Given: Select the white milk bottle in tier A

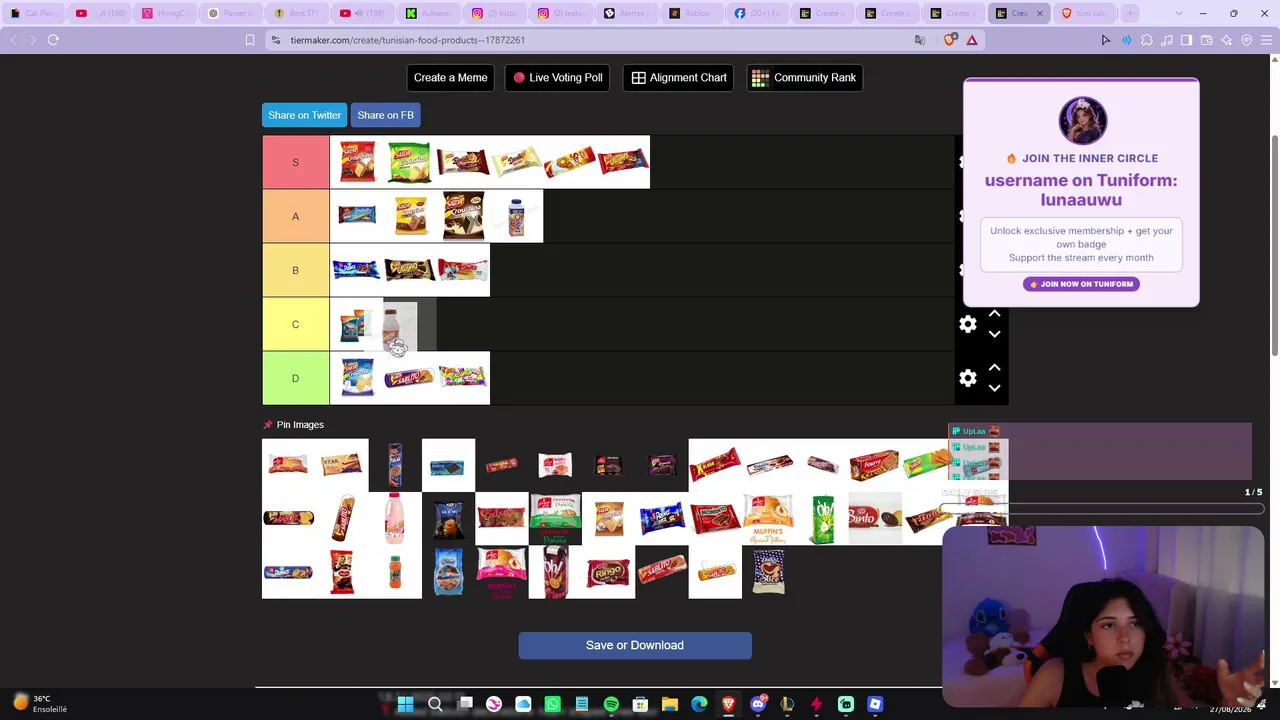Looking at the screenshot, I should pos(516,216).
